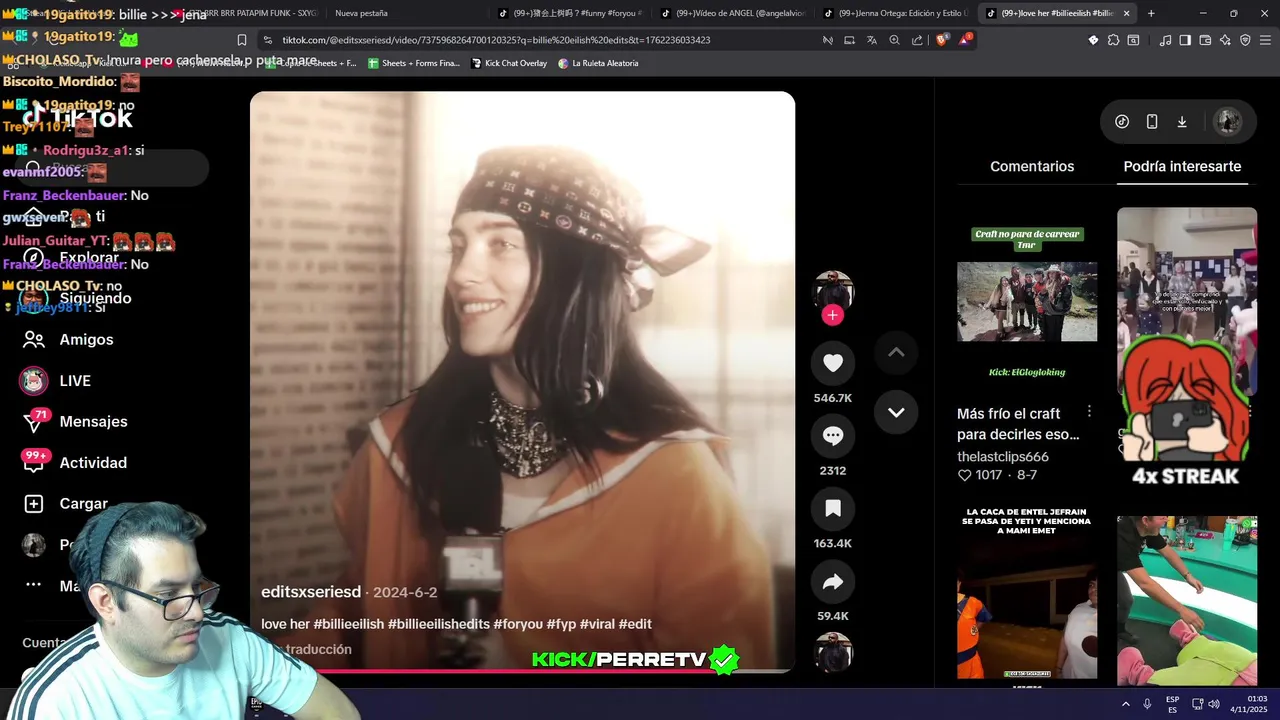
Task: Open the three-dot menu on the 'Más frío el craft' card
Action: [x=1089, y=412]
